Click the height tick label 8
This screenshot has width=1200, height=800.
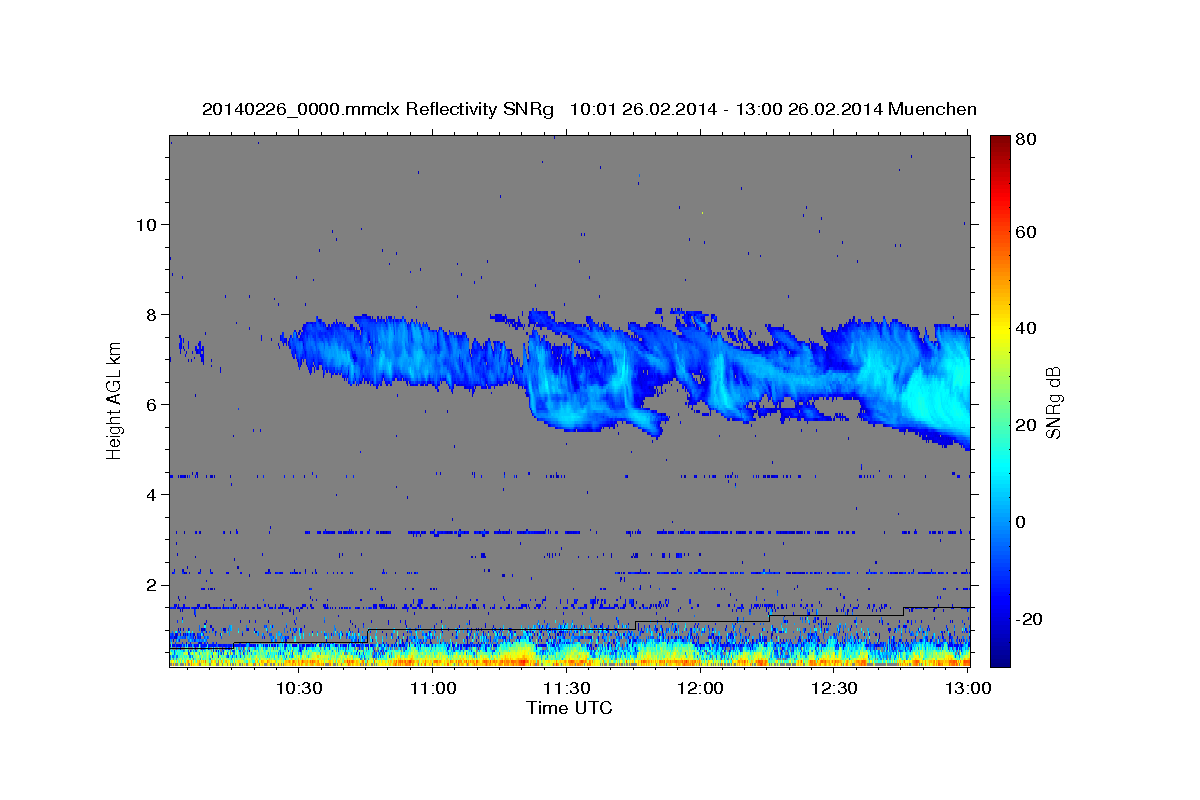152,314
